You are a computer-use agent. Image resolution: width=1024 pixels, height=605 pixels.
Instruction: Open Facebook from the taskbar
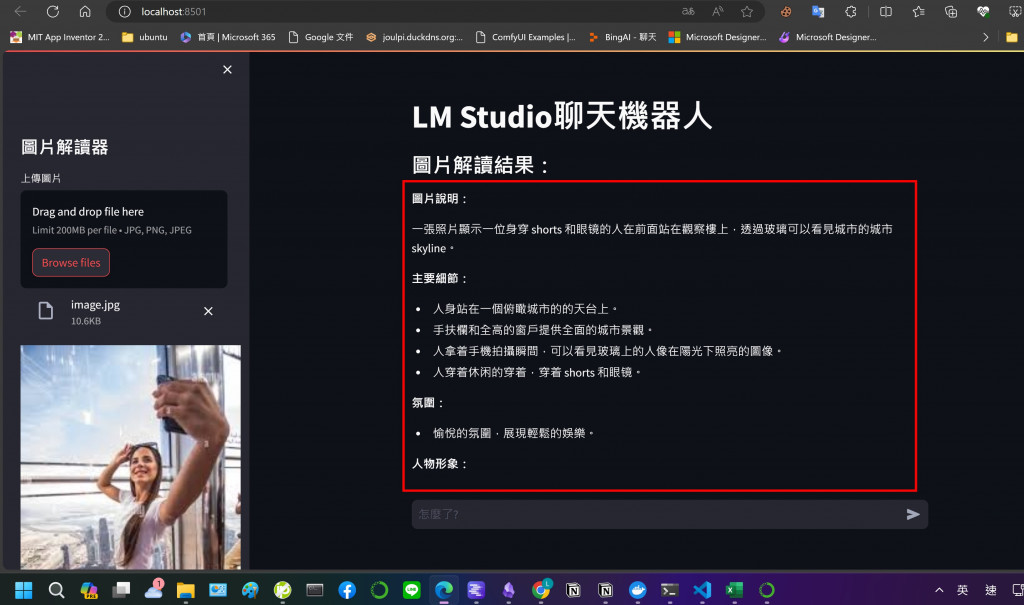point(347,590)
